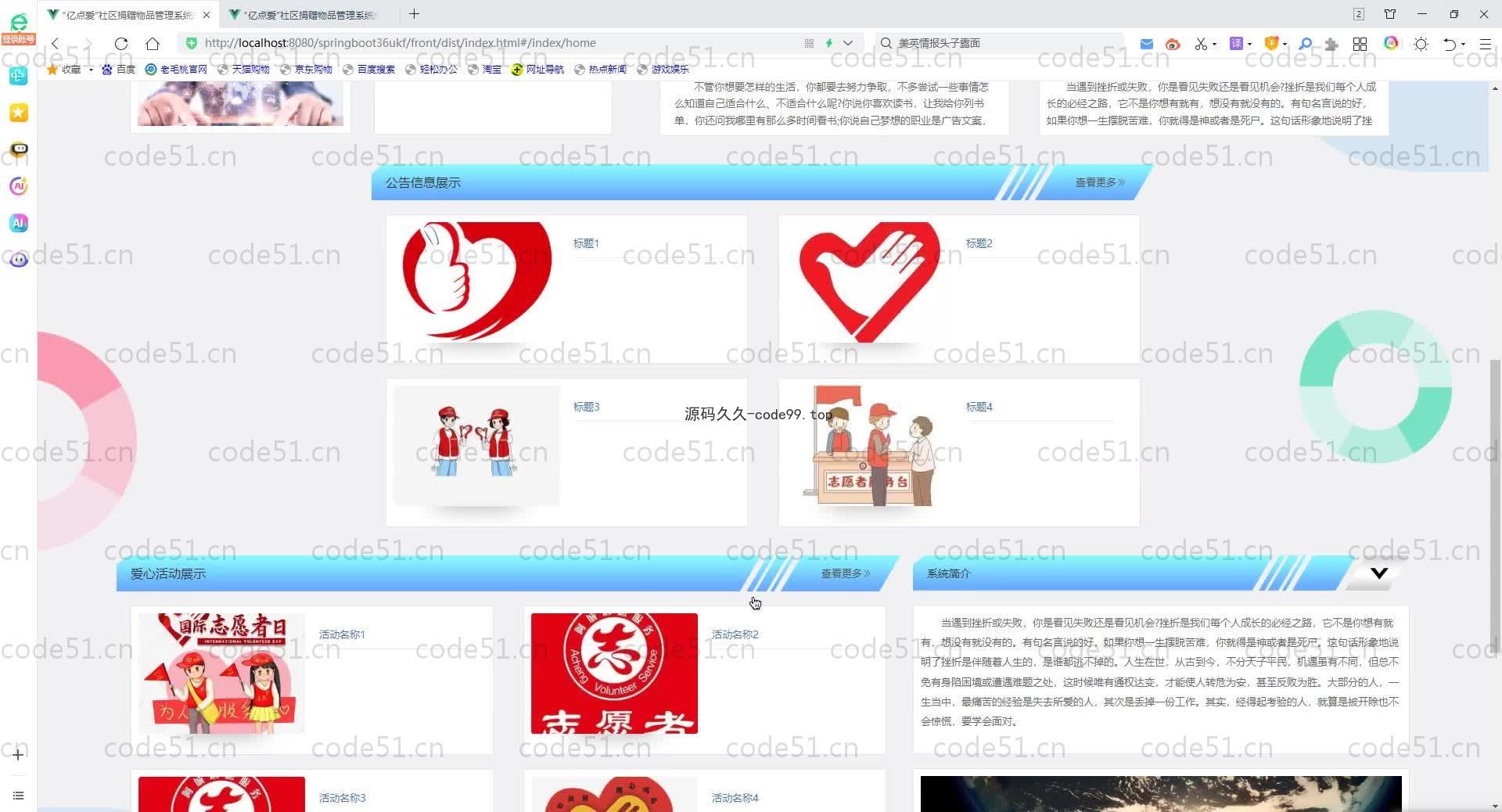This screenshot has height=812, width=1502.
Task: Reload the page with refresh icon
Action: click(x=121, y=43)
